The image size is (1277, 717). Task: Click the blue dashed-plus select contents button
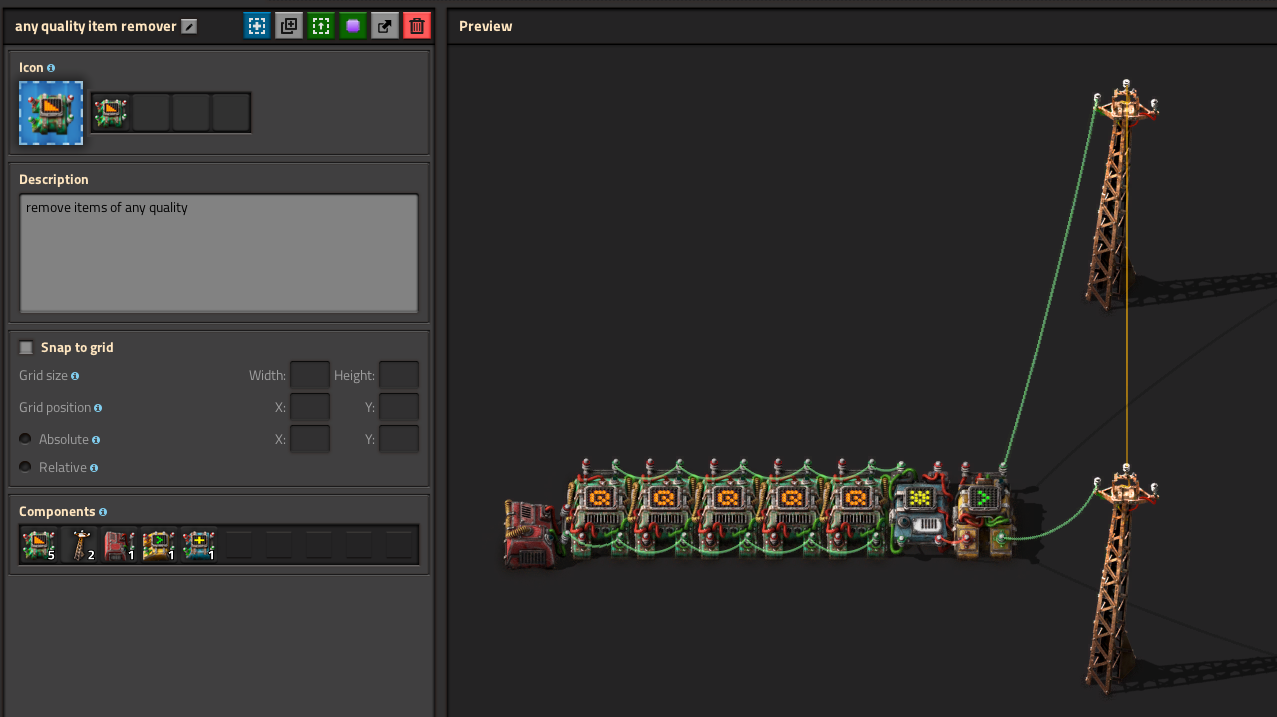[257, 26]
